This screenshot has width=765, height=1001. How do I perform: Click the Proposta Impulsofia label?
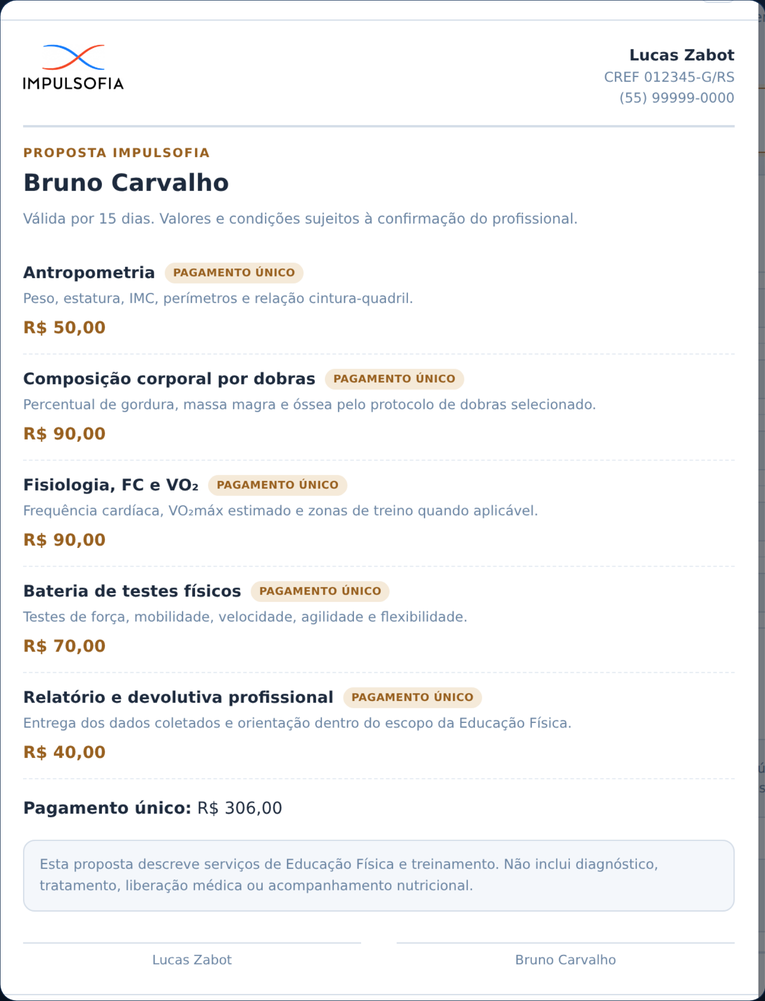coord(116,153)
